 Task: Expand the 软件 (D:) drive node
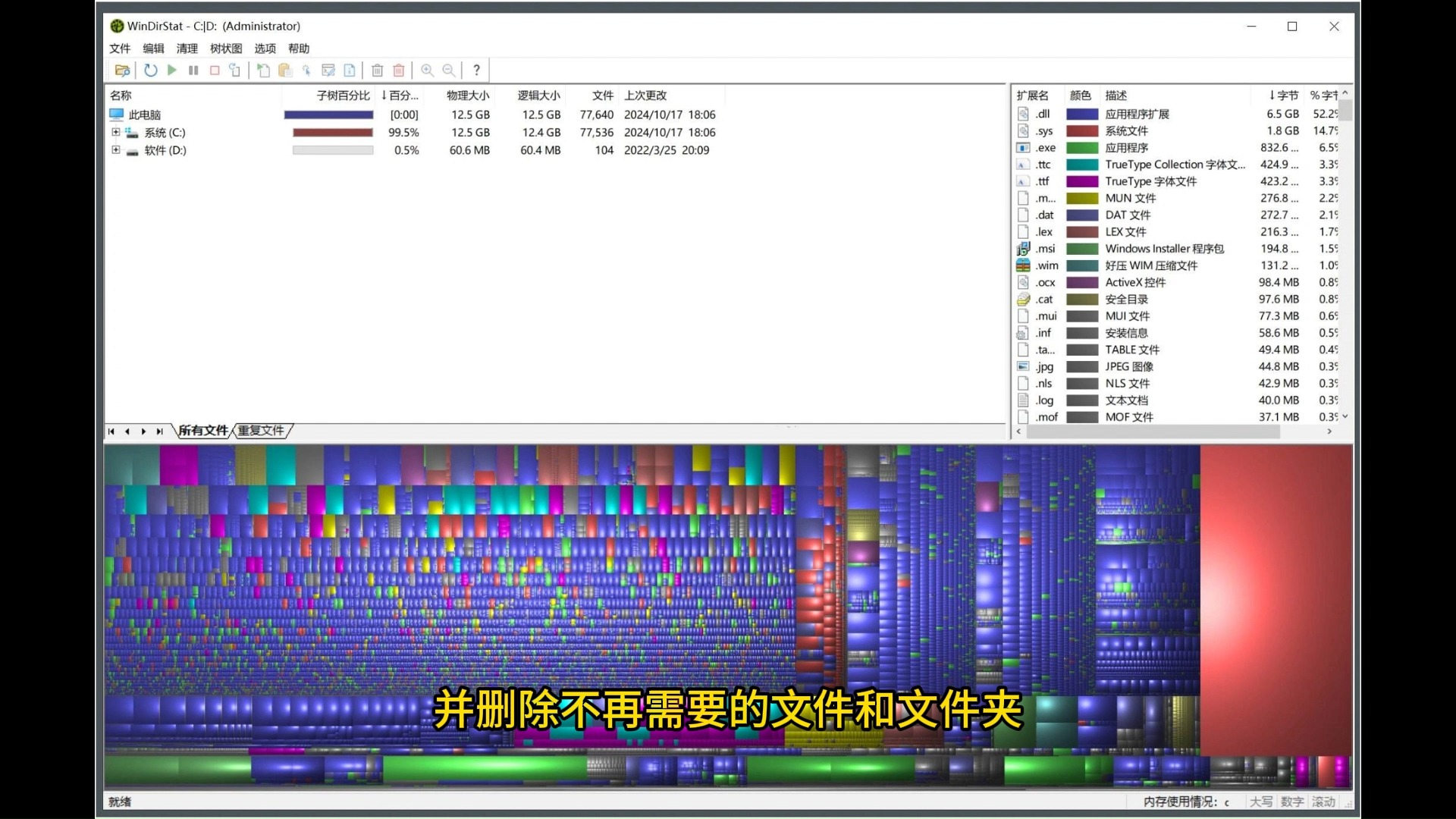point(116,150)
